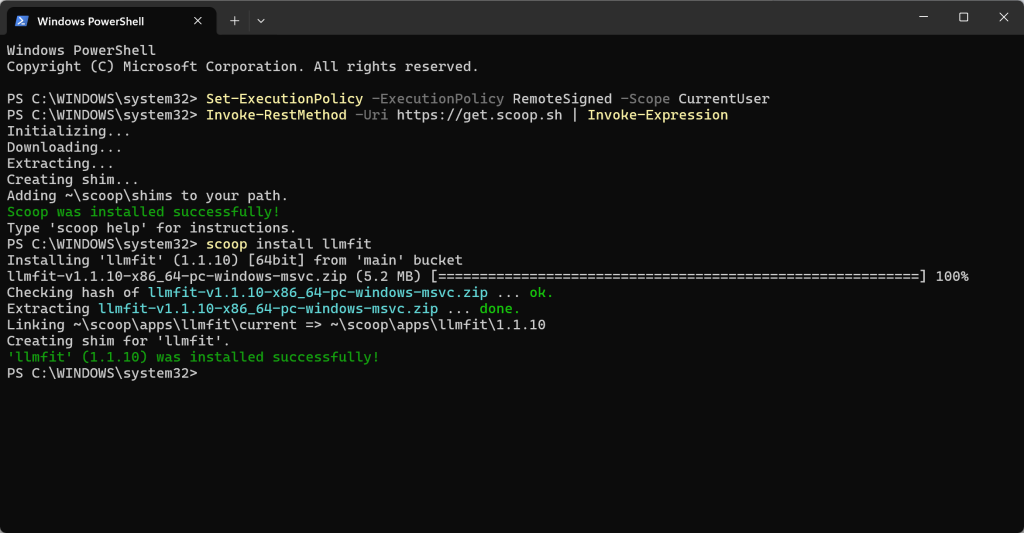
Task: Click the "Installing 'llmfit' (1.1.10)" line
Action: click(x=234, y=260)
